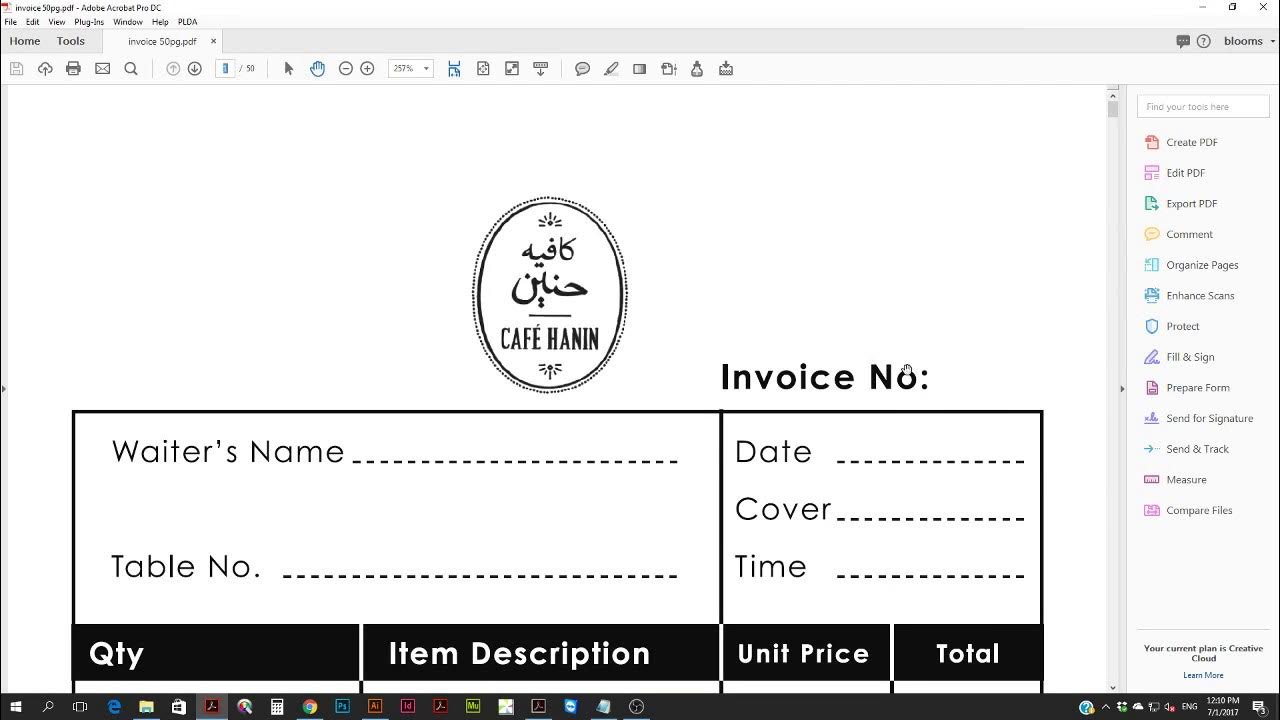Select the invoice 50pg.pdf document tab
This screenshot has height=720, width=1280.
pos(162,42)
